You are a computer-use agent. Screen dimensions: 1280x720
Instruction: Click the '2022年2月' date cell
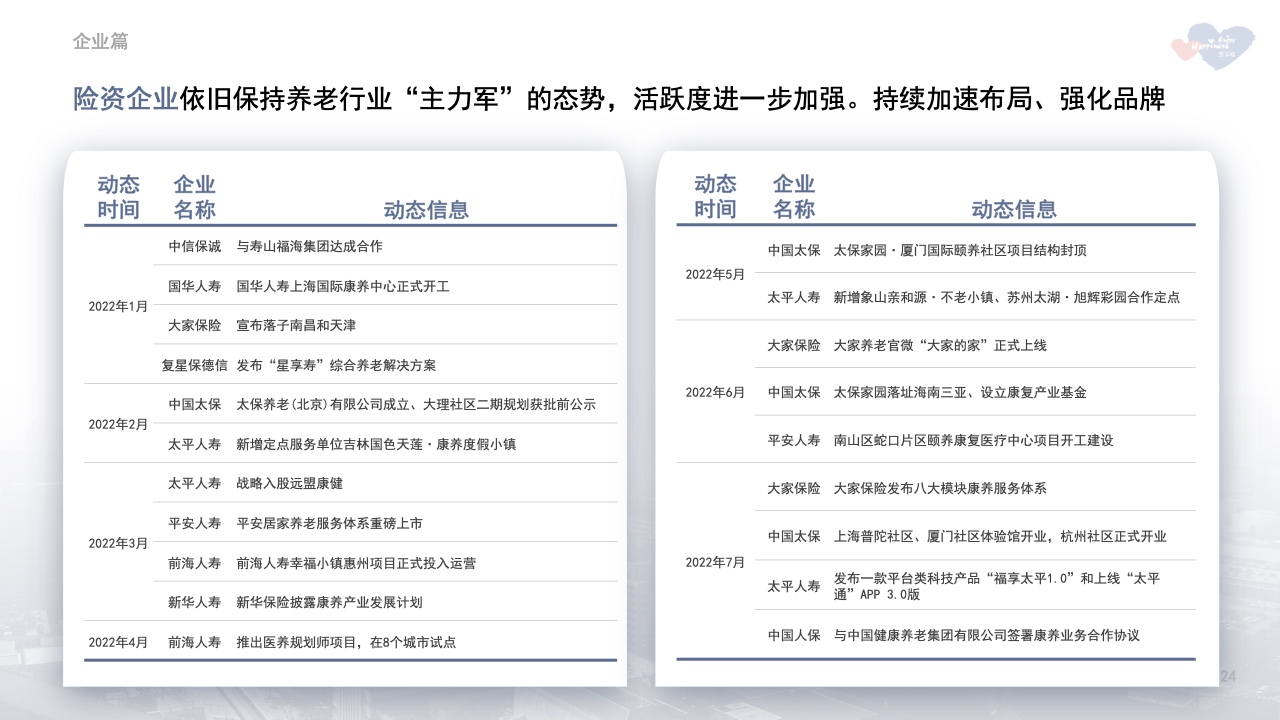[118, 424]
